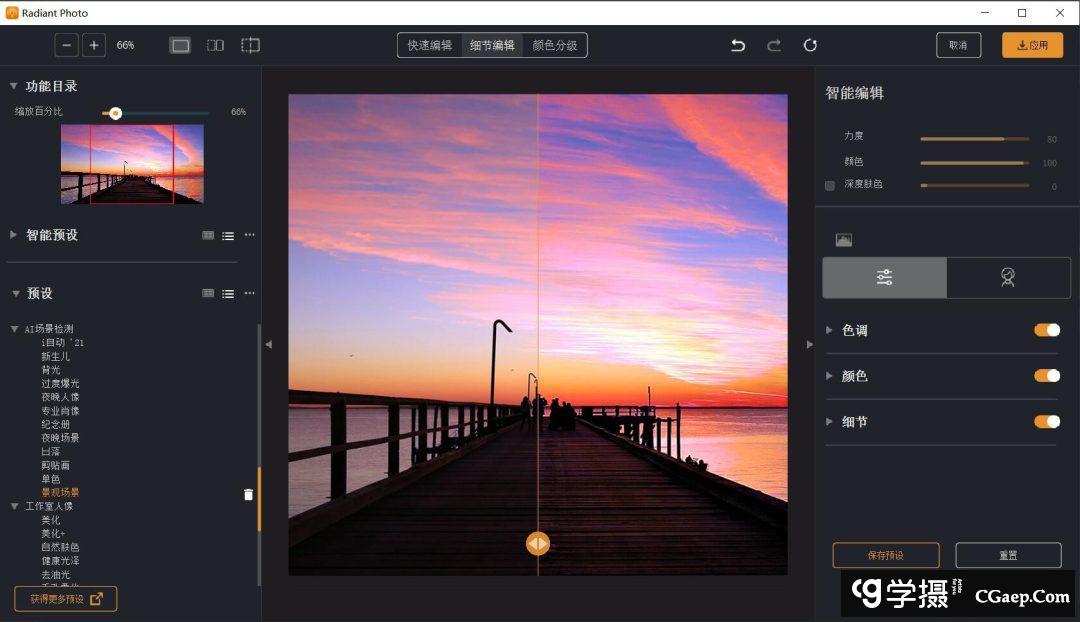
Task: Switch to the 快速编辑 tab
Action: [x=430, y=45]
